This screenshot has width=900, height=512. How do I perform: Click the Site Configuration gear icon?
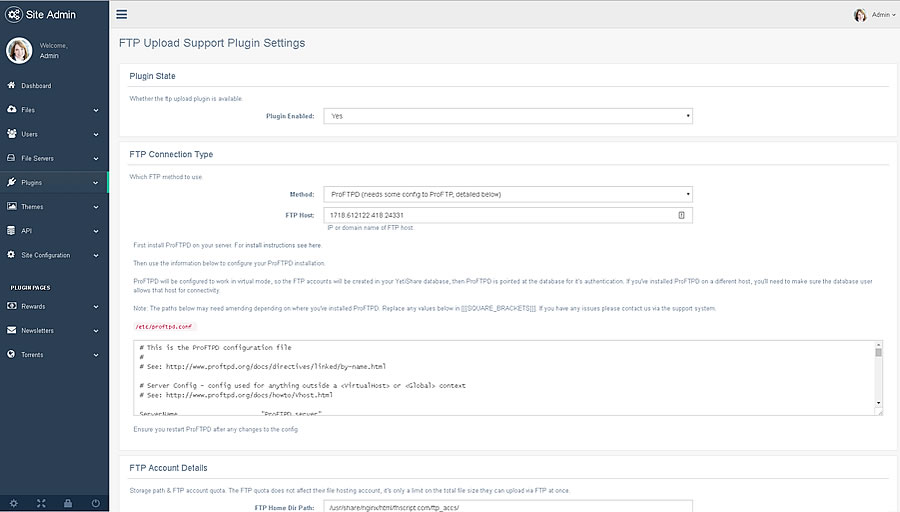pyautogui.click(x=11, y=254)
